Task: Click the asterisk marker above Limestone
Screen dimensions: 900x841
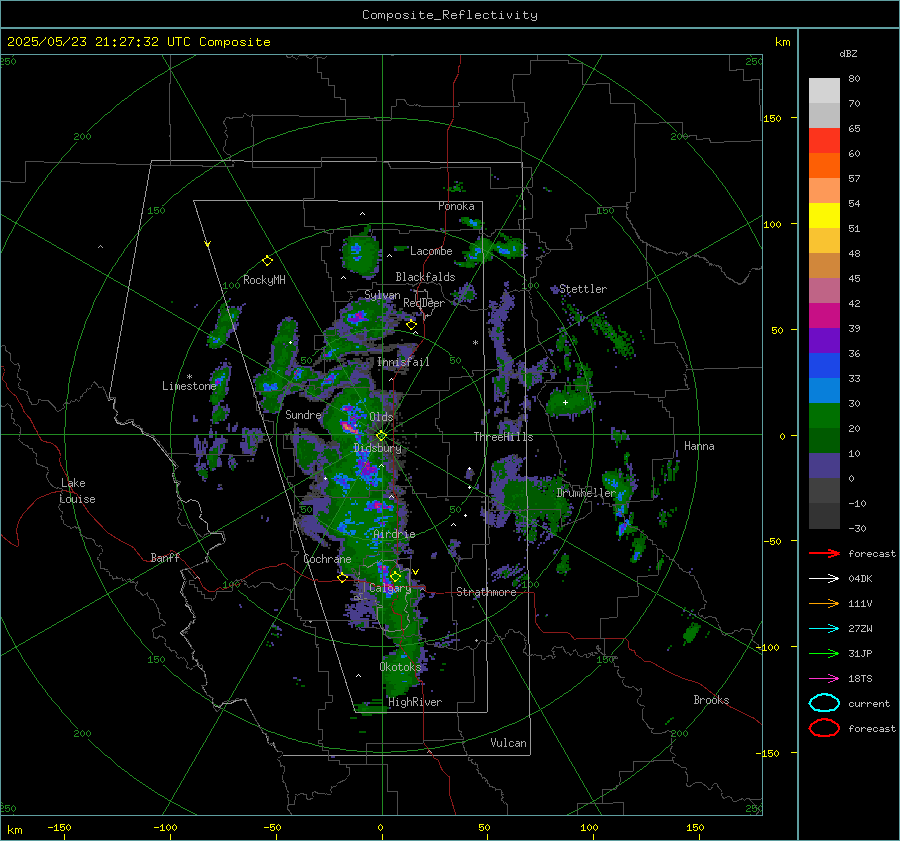Action: [x=189, y=377]
